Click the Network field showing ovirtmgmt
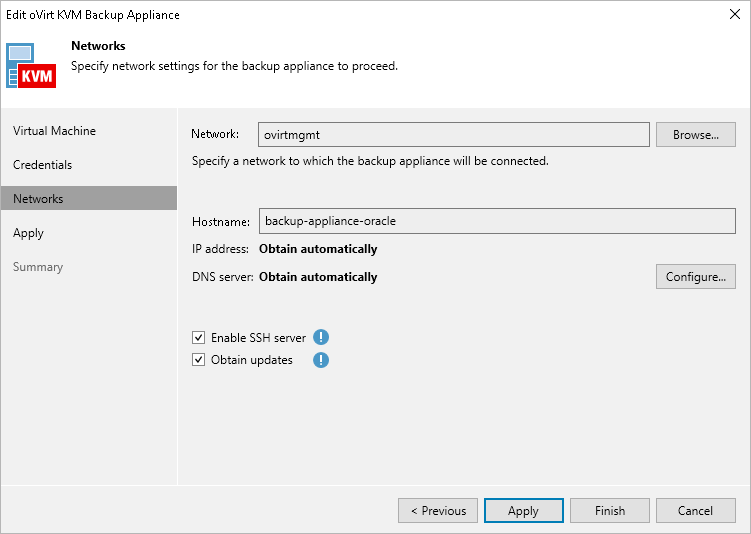Viewport: 751px width, 534px height. 454,135
